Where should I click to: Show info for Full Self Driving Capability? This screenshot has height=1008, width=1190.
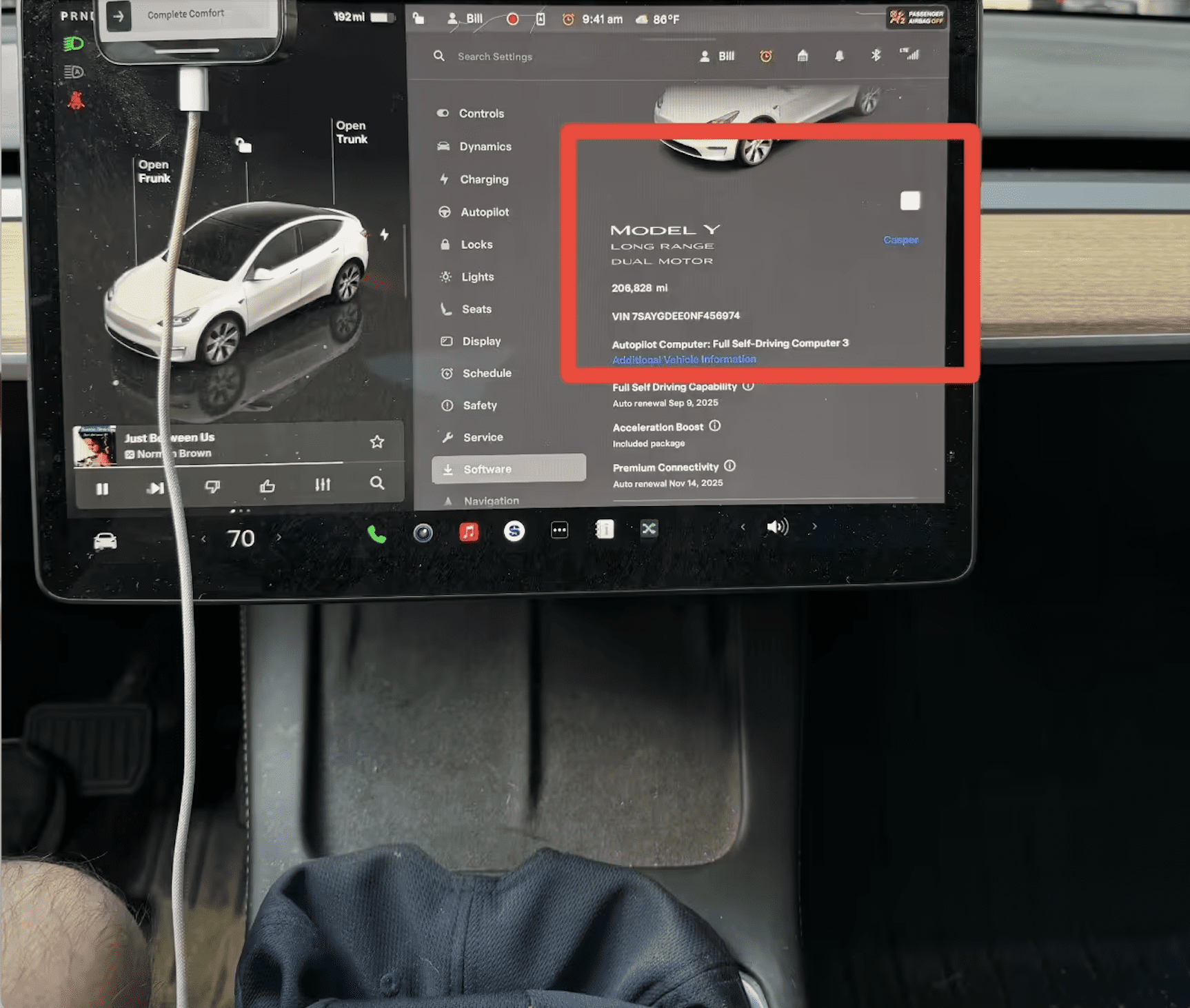749,386
